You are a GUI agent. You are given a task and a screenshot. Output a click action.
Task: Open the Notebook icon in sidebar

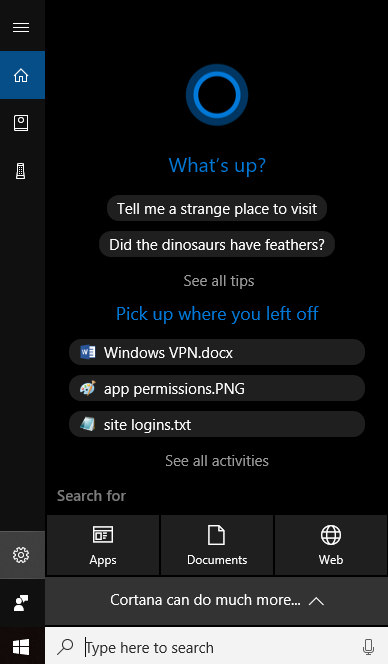[x=21, y=123]
